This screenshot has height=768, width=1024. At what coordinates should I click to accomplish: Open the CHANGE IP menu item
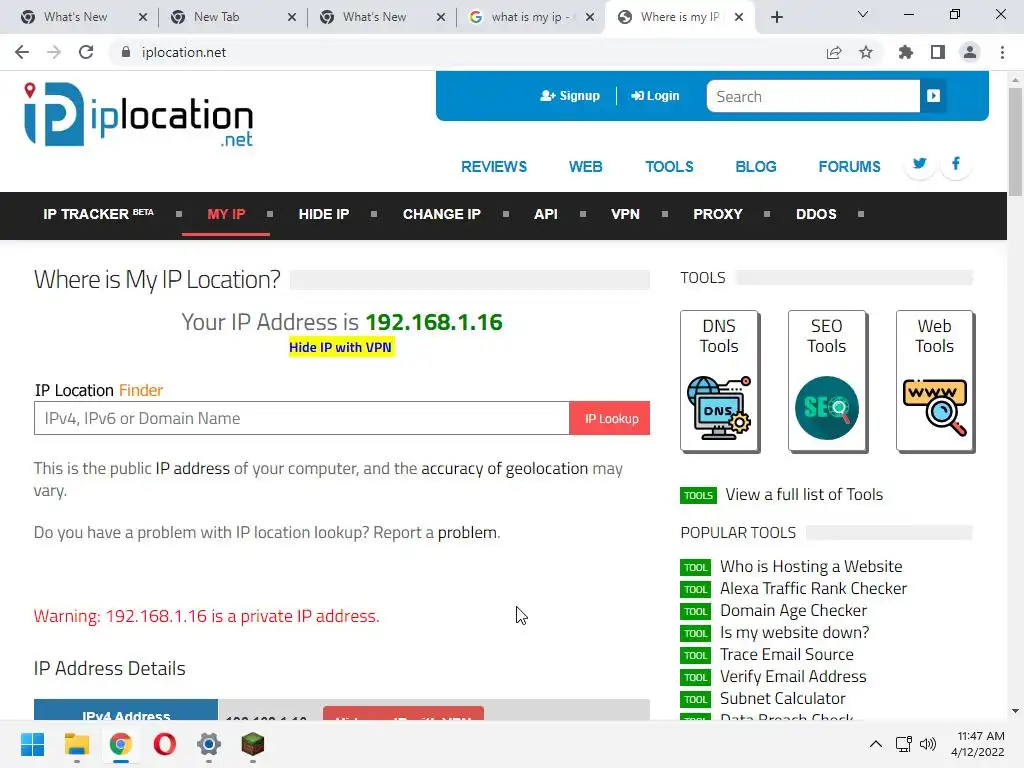pyautogui.click(x=441, y=214)
